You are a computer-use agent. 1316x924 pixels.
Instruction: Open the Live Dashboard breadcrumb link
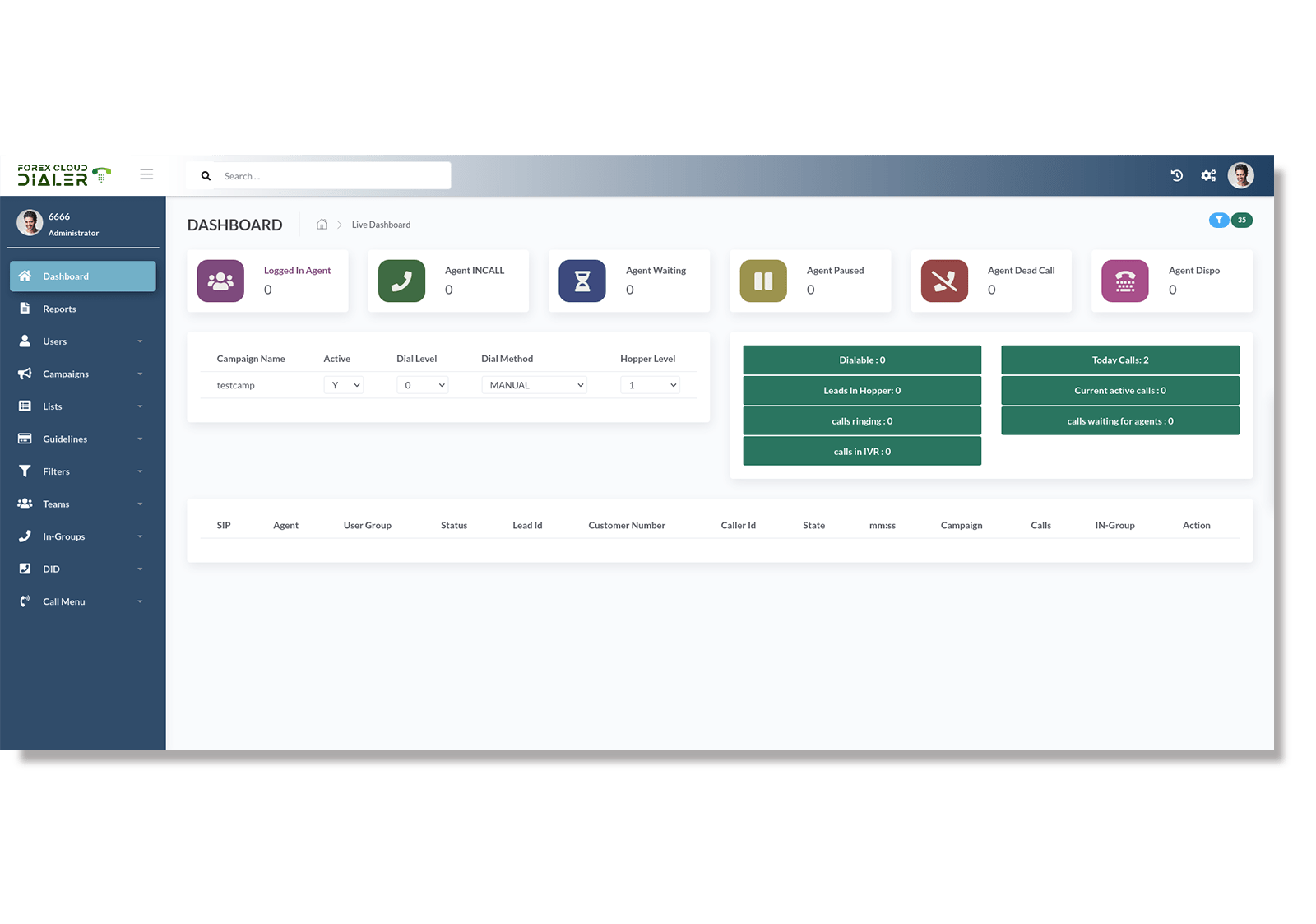[381, 224]
